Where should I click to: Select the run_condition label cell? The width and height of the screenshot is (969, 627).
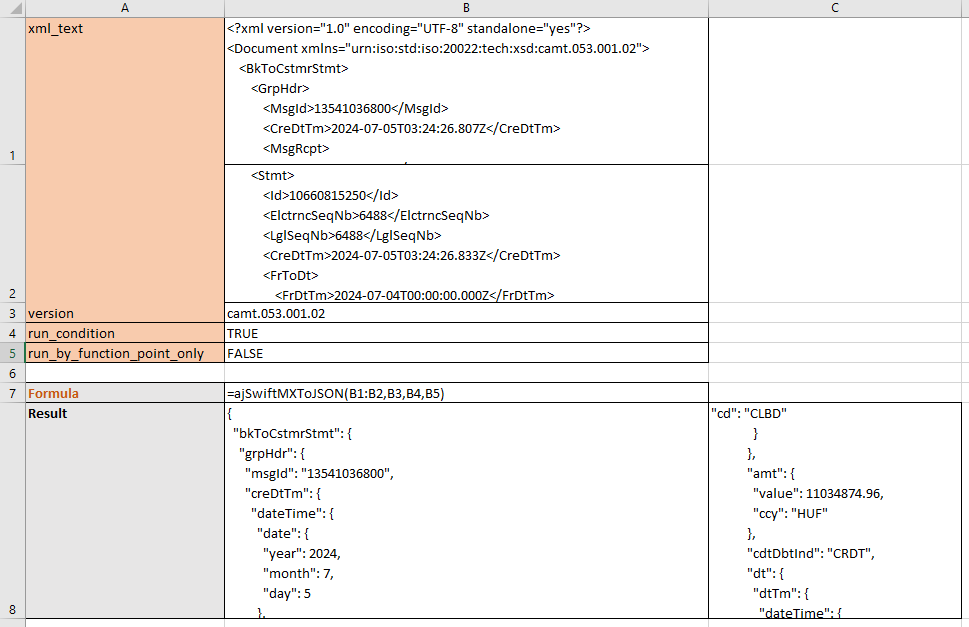tap(124, 333)
